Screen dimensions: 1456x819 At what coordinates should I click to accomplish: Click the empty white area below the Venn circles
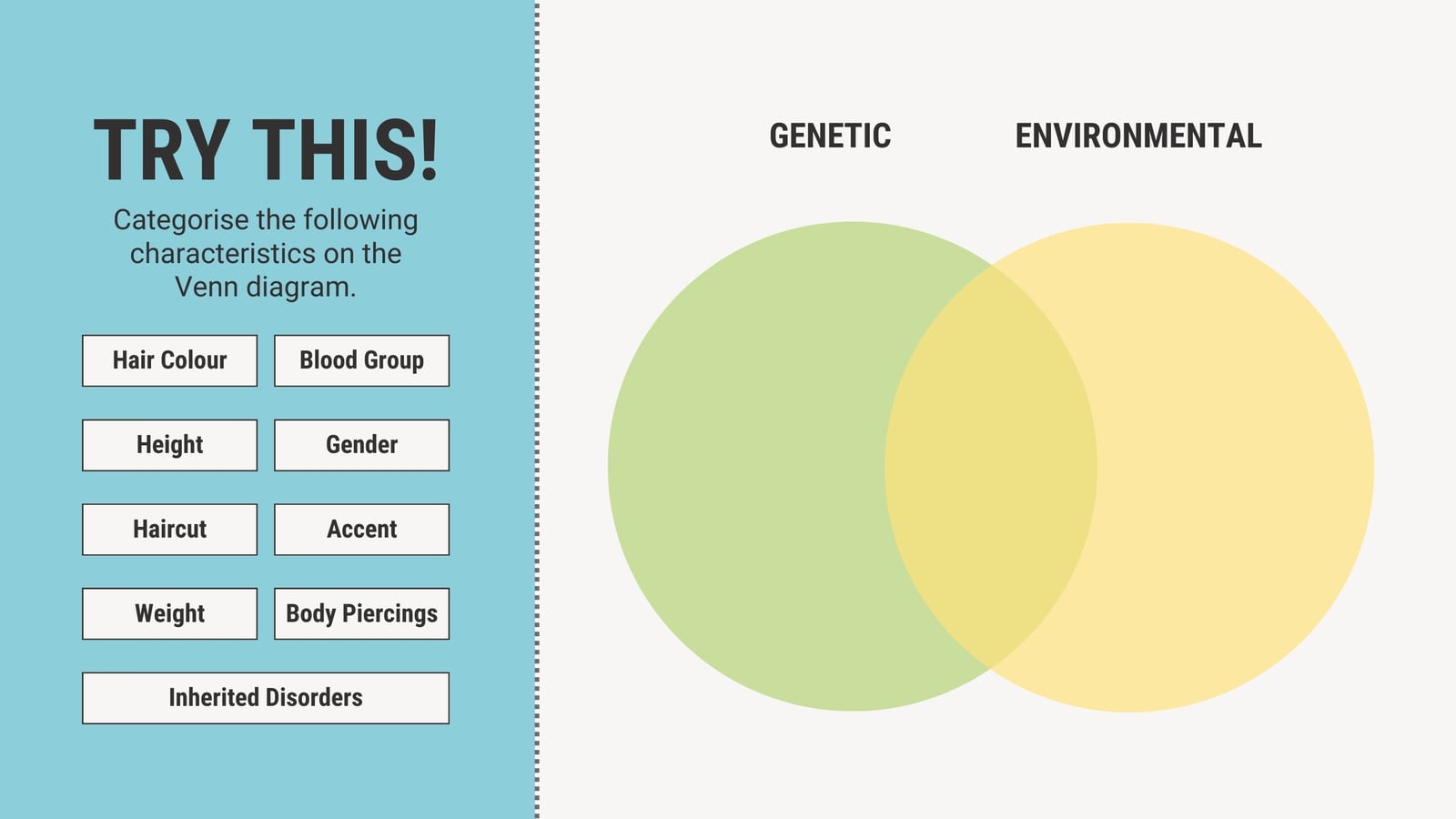click(992, 766)
